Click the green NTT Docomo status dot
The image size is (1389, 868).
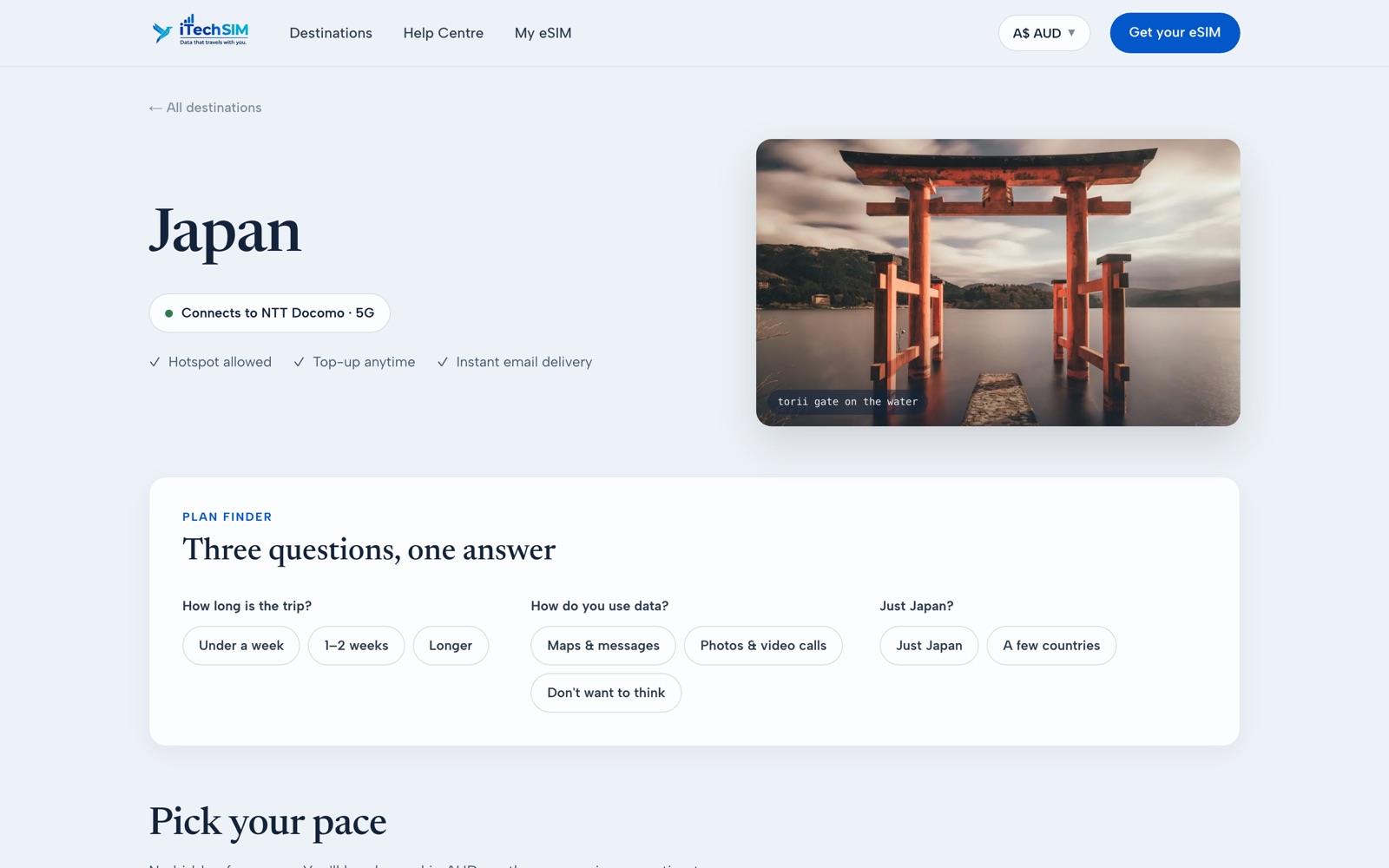pos(169,313)
